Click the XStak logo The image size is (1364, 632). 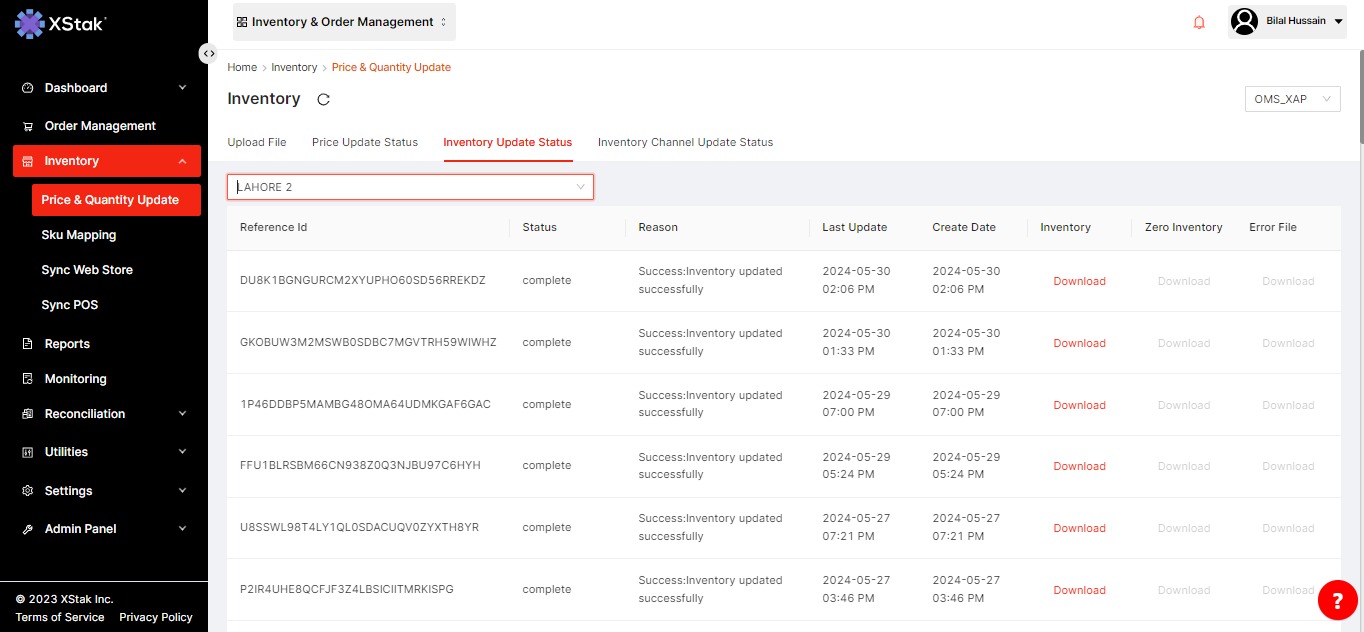pyautogui.click(x=61, y=25)
